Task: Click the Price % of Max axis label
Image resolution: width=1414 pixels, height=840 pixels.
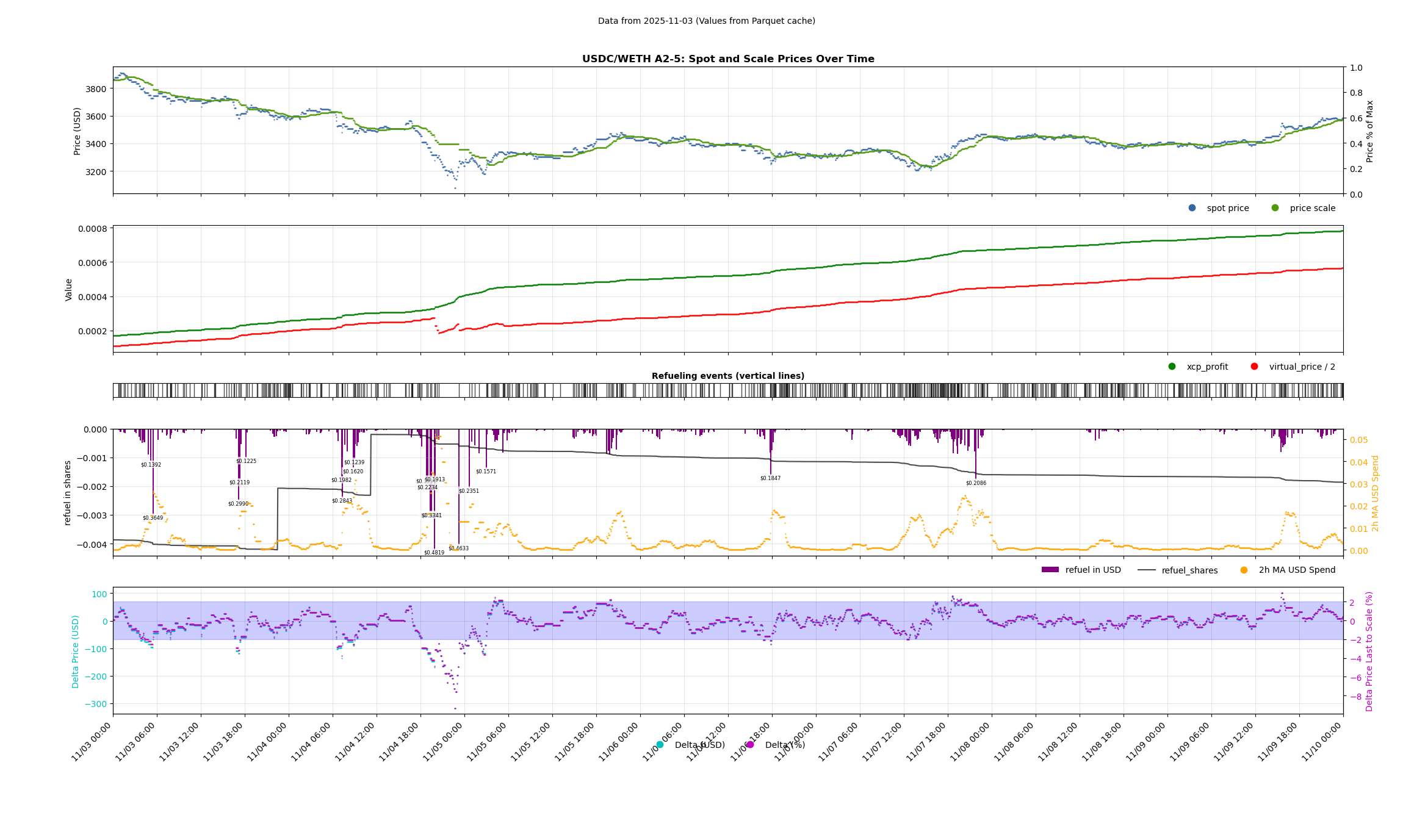Action: pyautogui.click(x=1369, y=131)
